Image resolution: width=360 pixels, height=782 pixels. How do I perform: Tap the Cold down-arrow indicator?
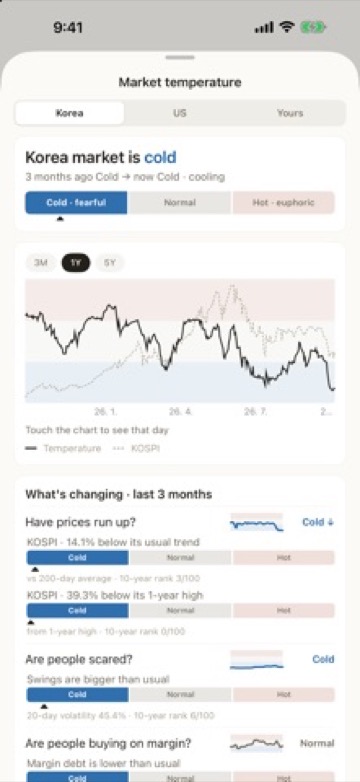click(x=318, y=522)
